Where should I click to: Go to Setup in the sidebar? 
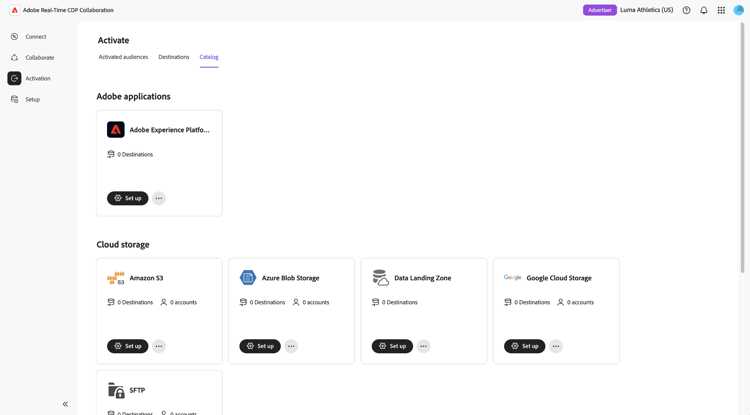[33, 99]
